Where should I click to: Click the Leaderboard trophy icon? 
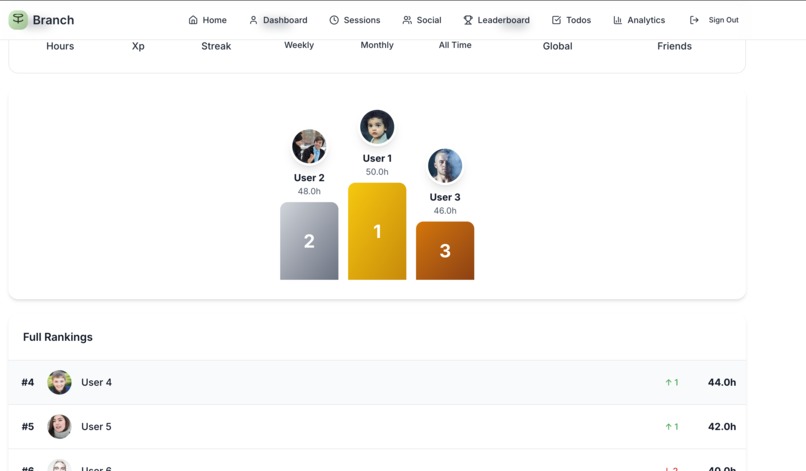pos(468,20)
